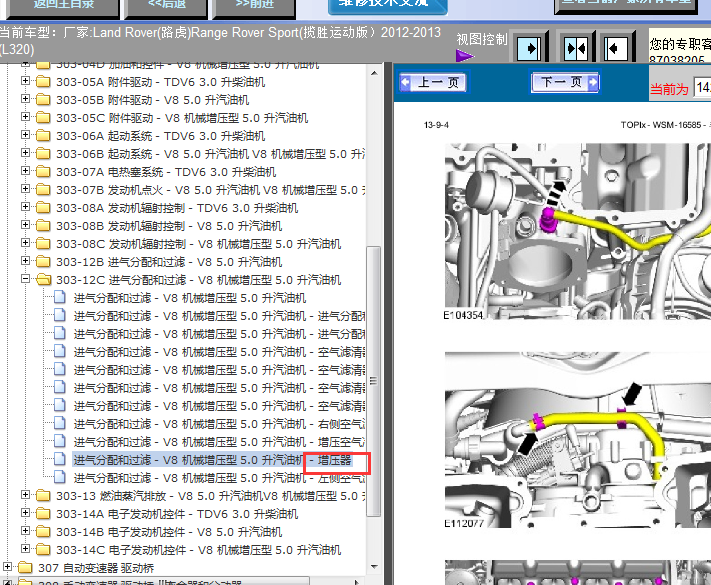Open the 增压空气 document under 303-12C
The width and height of the screenshot is (711, 585).
219,442
